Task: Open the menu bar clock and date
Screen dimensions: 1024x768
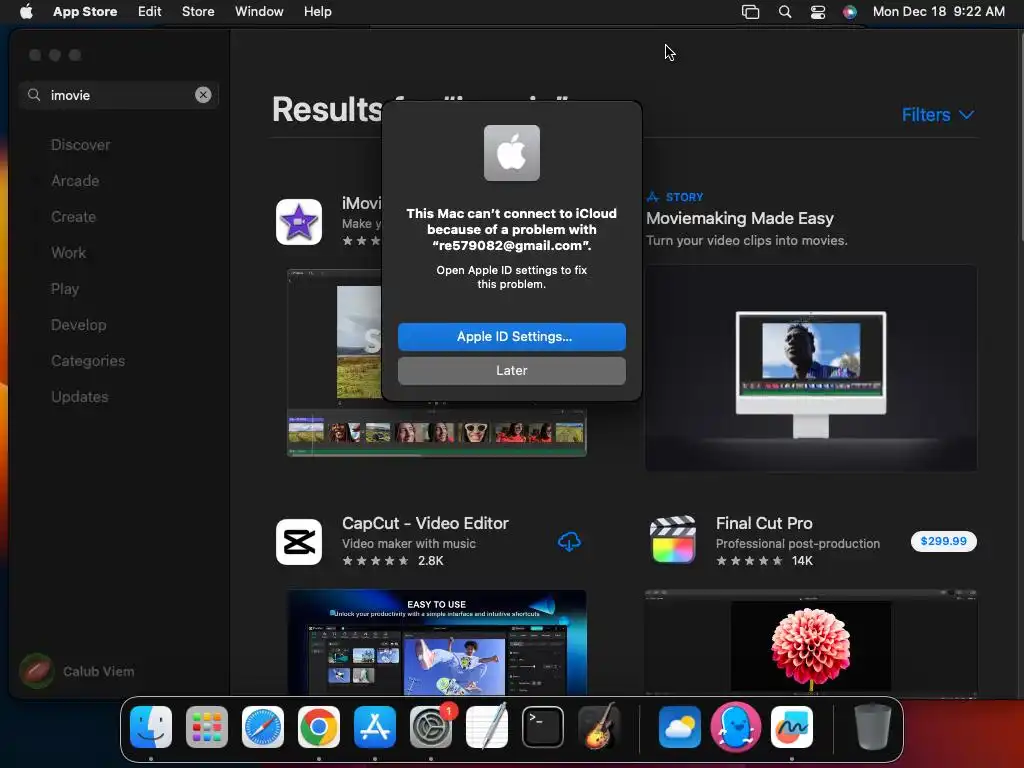Action: [x=938, y=11]
